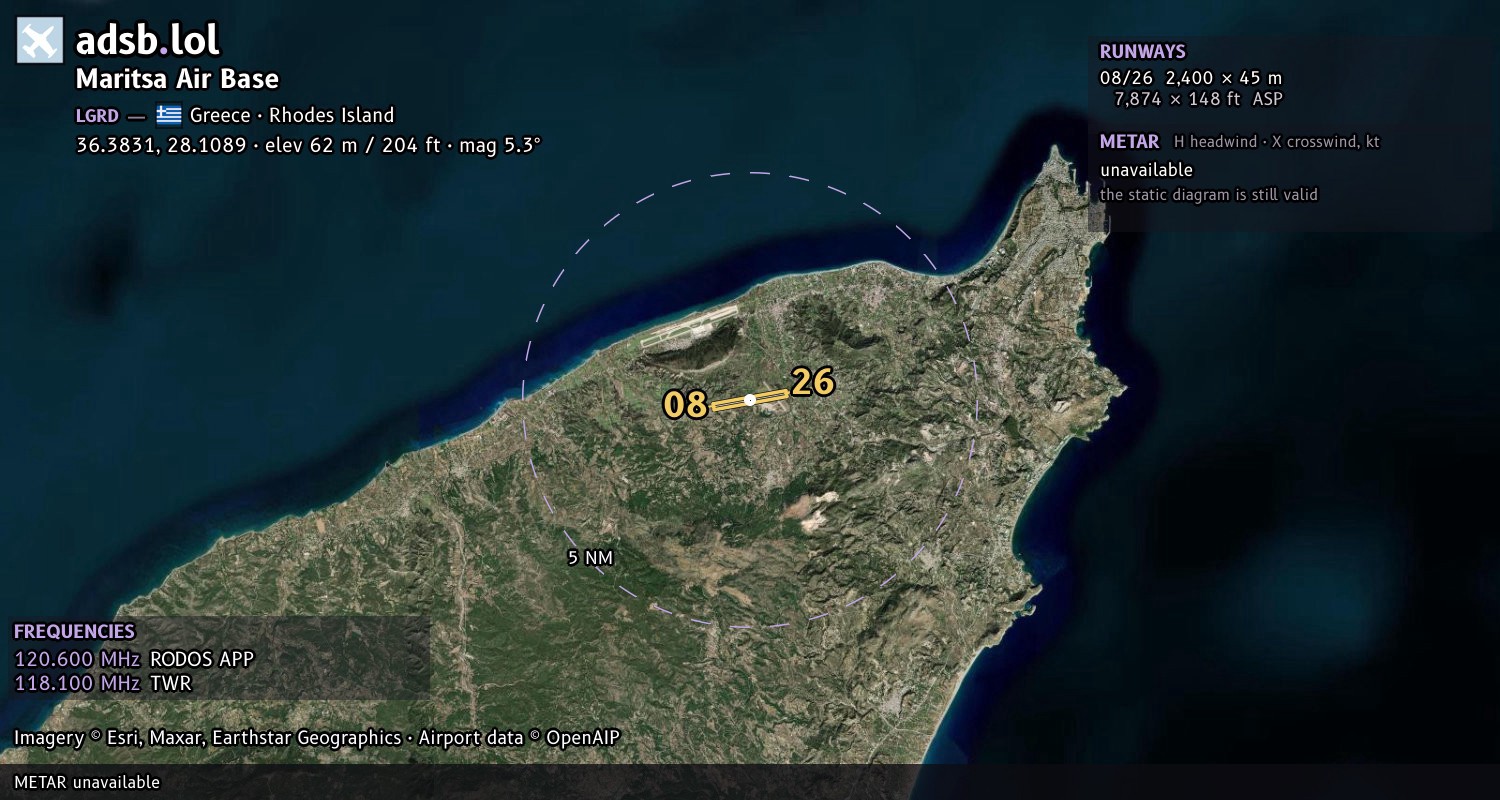This screenshot has height=800, width=1500.
Task: Click the "RODOS APP" frequency name
Action: tap(202, 659)
